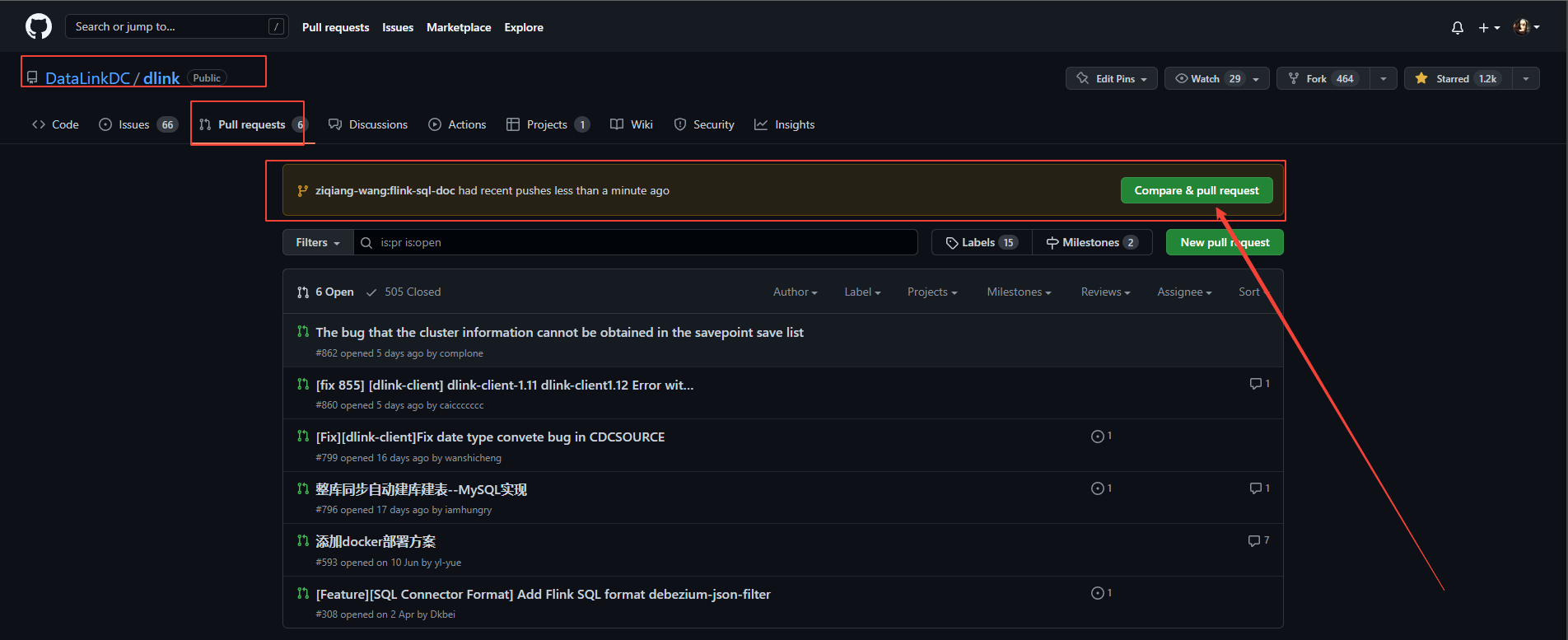
Task: Open the plus create-new menu
Action: click(x=1489, y=27)
